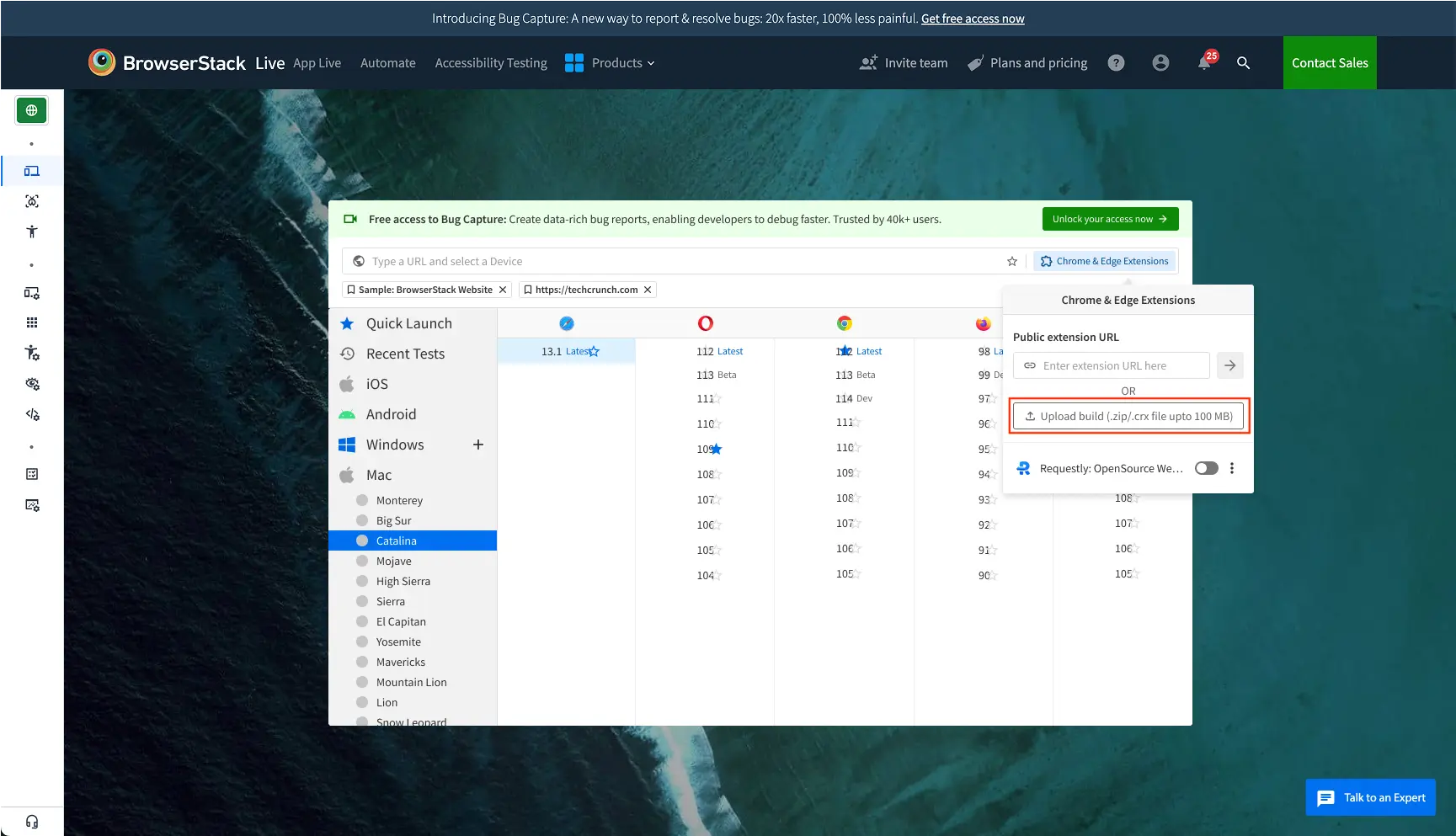Open the headphones support icon in sidebar
This screenshot has width=1456, height=836.
click(31, 821)
